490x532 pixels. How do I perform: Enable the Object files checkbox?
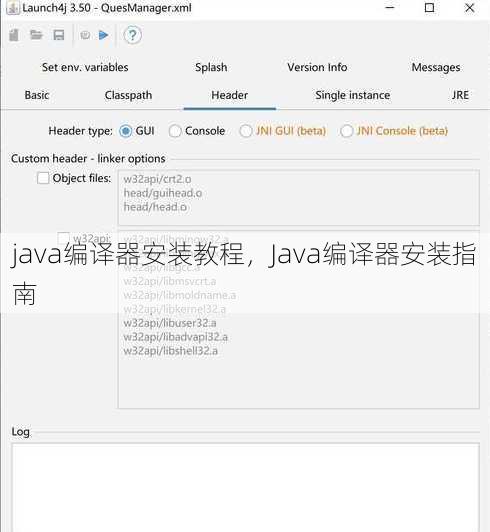click(43, 178)
